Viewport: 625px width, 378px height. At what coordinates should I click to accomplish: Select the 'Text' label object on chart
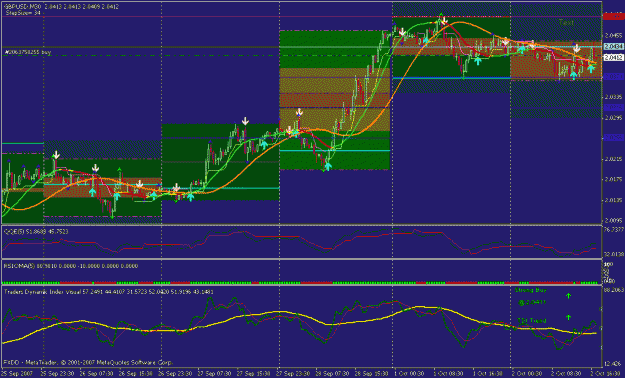566,23
